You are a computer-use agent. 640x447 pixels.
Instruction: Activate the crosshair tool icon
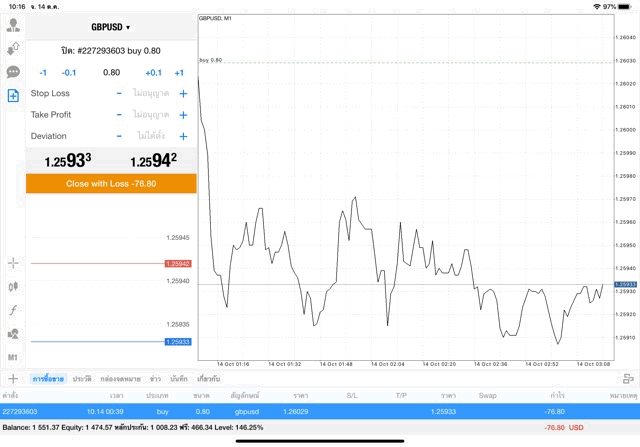[x=13, y=263]
